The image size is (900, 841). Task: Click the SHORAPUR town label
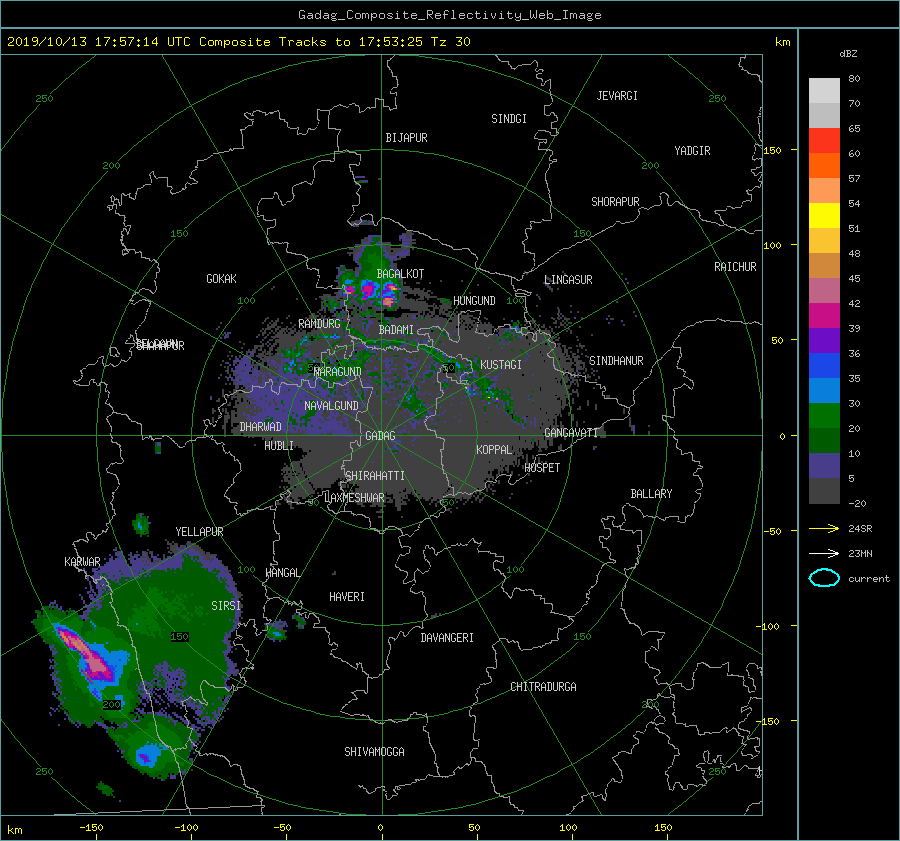[615, 202]
